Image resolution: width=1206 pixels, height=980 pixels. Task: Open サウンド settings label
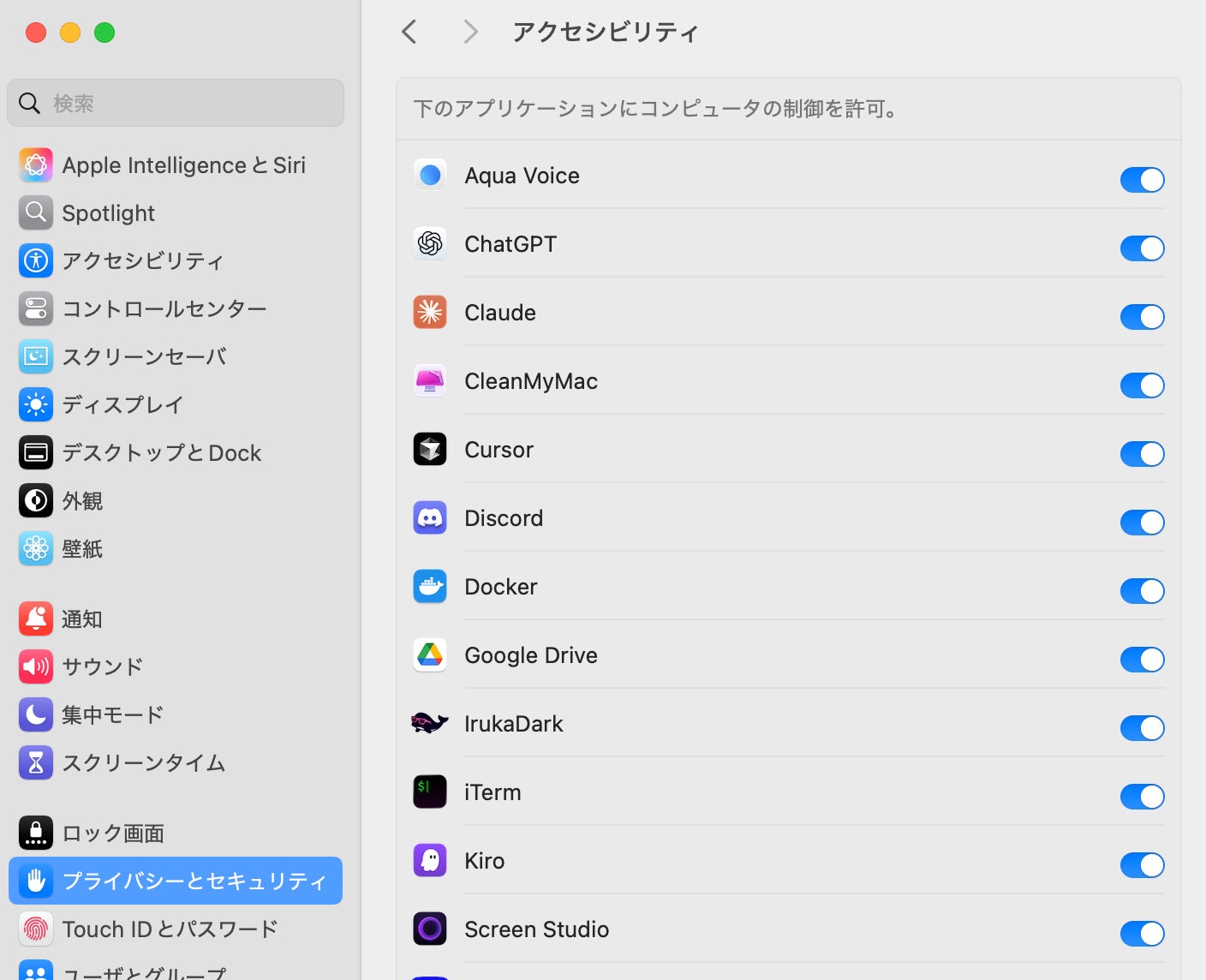coord(103,666)
